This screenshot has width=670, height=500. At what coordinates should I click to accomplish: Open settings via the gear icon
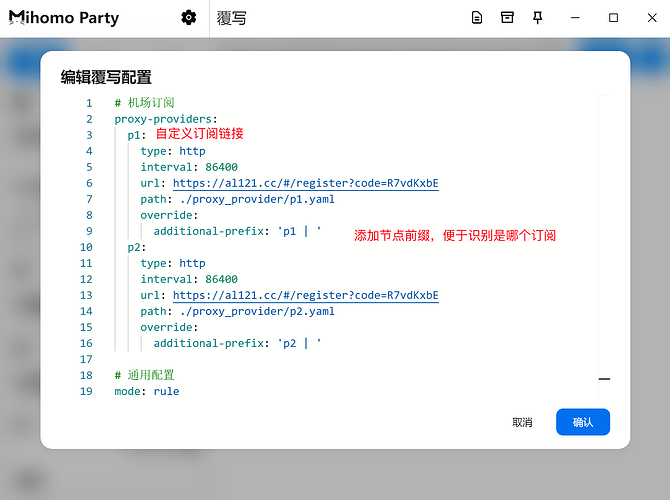pyautogui.click(x=188, y=18)
